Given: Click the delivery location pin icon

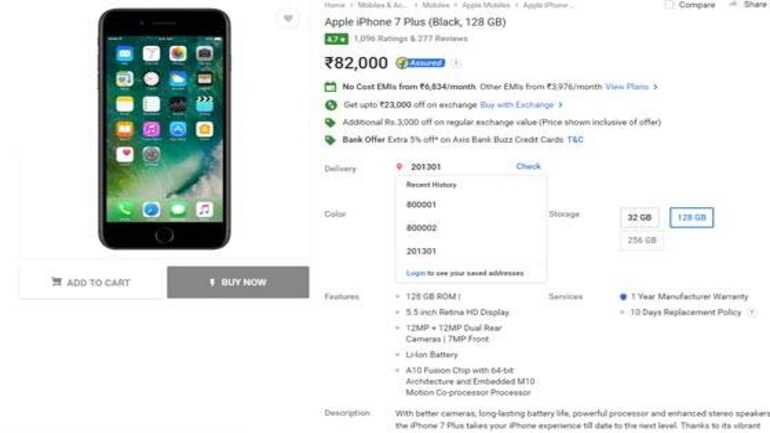Looking at the screenshot, I should pos(399,167).
